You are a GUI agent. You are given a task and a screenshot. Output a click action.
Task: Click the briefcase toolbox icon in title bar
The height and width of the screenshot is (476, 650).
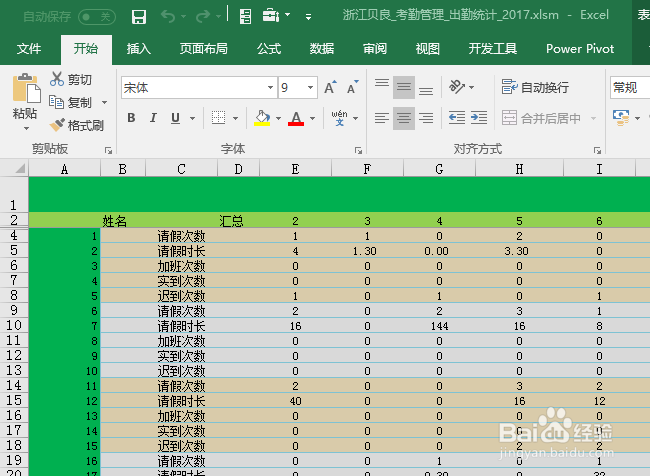271,16
